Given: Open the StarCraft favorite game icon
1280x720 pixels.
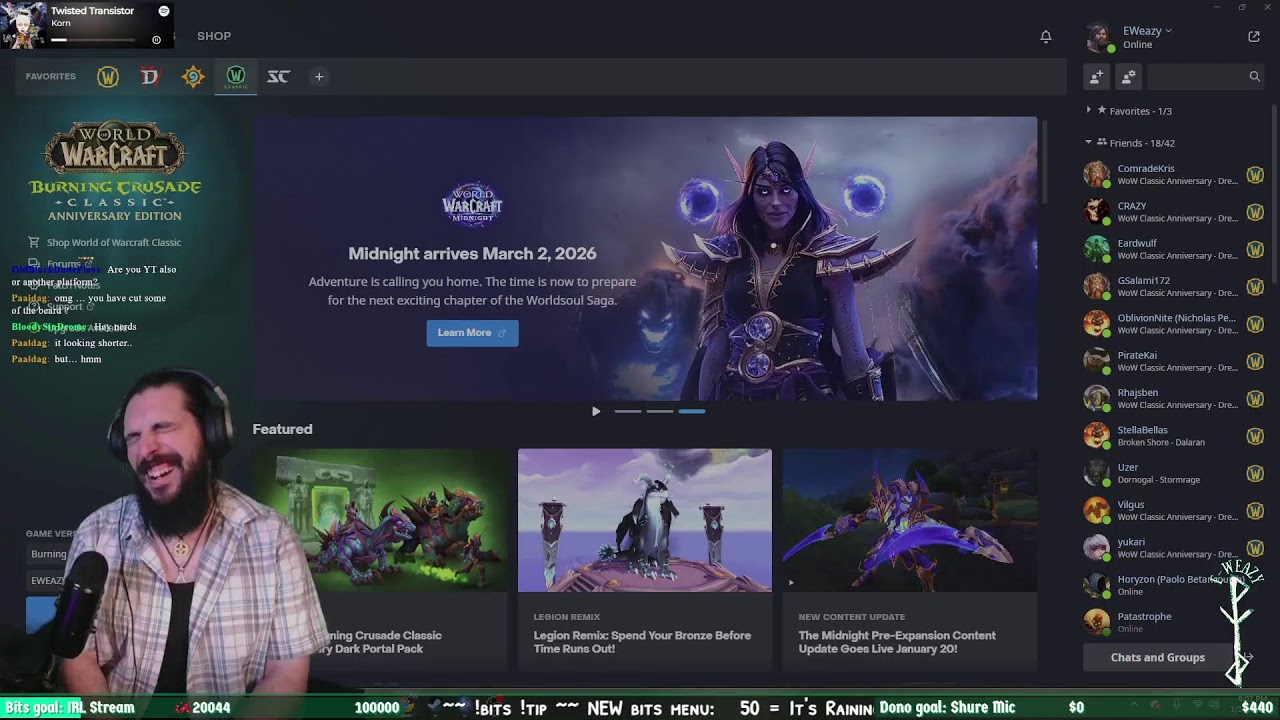Looking at the screenshot, I should pos(278,77).
